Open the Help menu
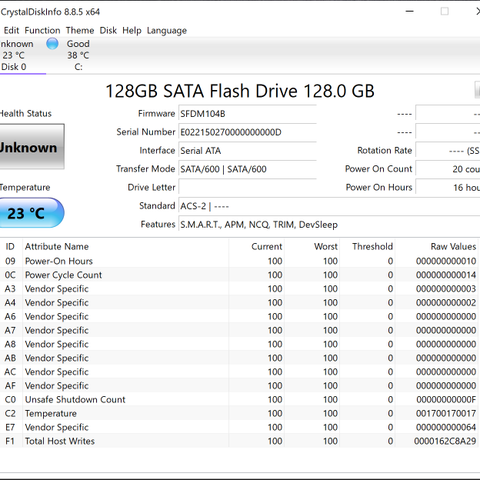This screenshot has height=480, width=480. pos(132,30)
